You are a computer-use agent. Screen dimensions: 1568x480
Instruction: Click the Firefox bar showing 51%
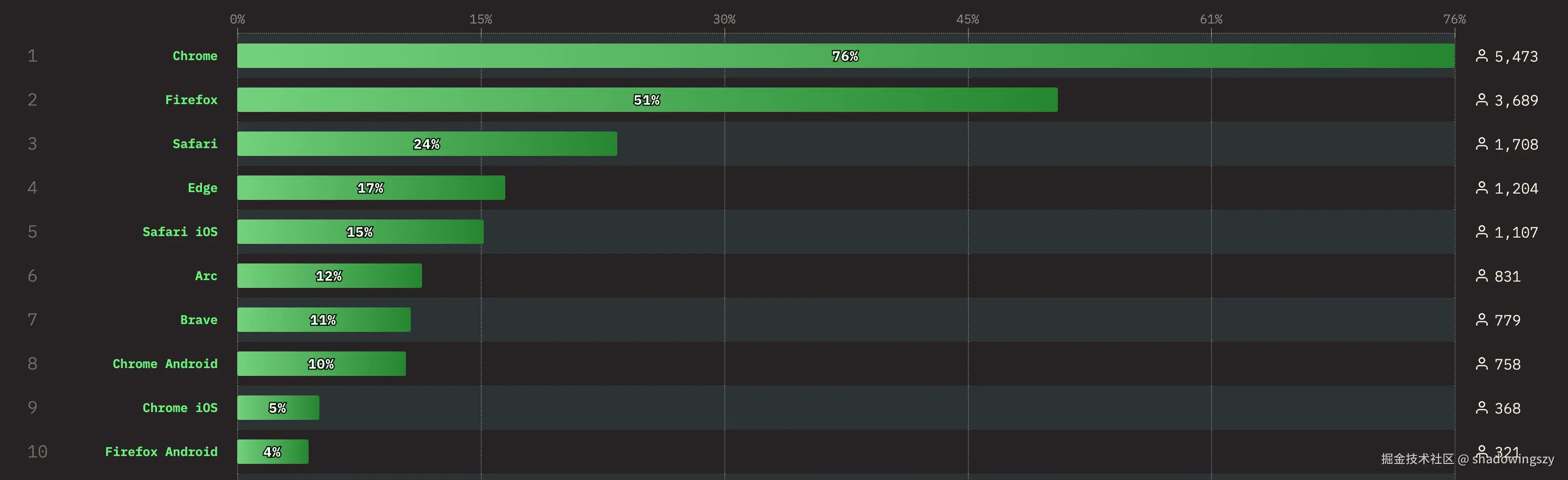[647, 100]
